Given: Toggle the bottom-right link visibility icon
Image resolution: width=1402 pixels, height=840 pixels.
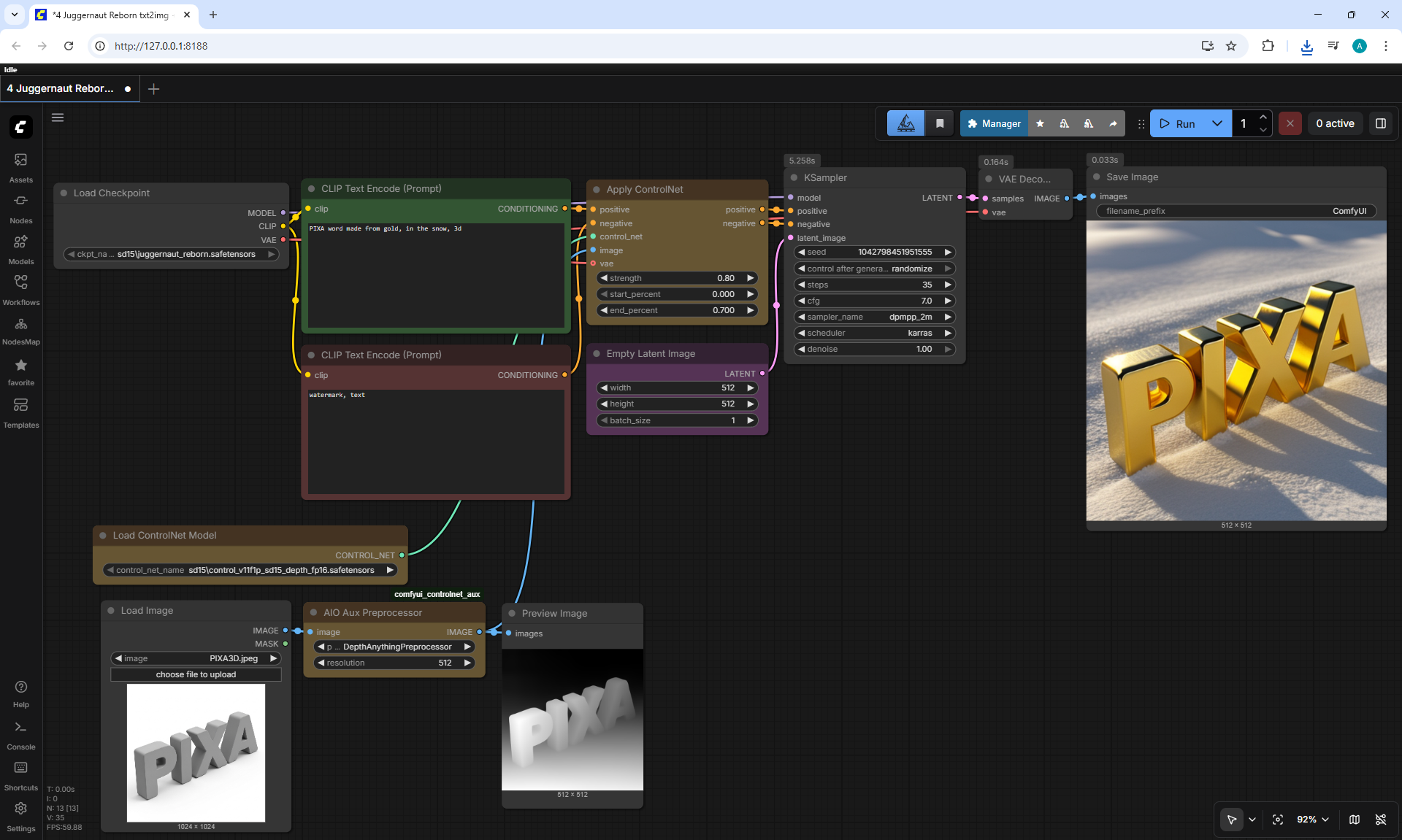Looking at the screenshot, I should click(x=1381, y=820).
